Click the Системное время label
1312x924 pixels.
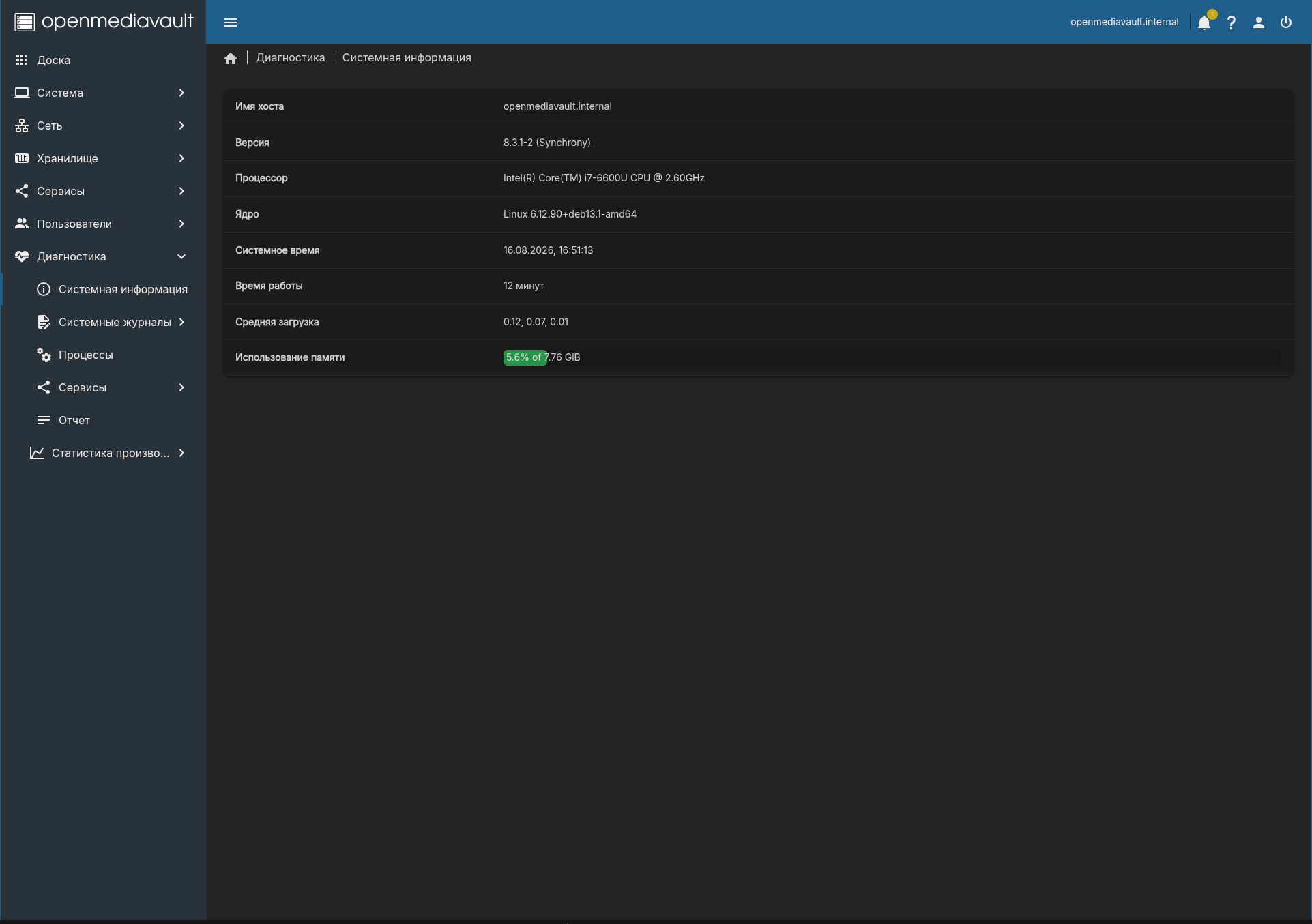point(278,250)
